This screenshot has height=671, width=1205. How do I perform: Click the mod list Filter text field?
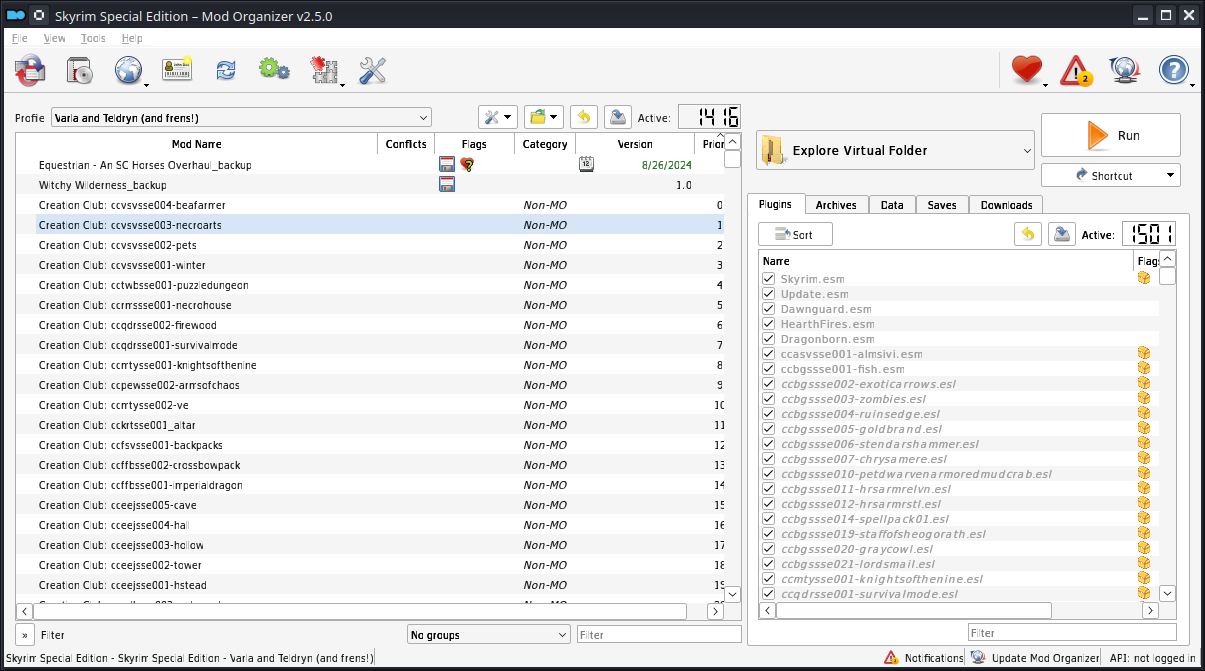(659, 635)
